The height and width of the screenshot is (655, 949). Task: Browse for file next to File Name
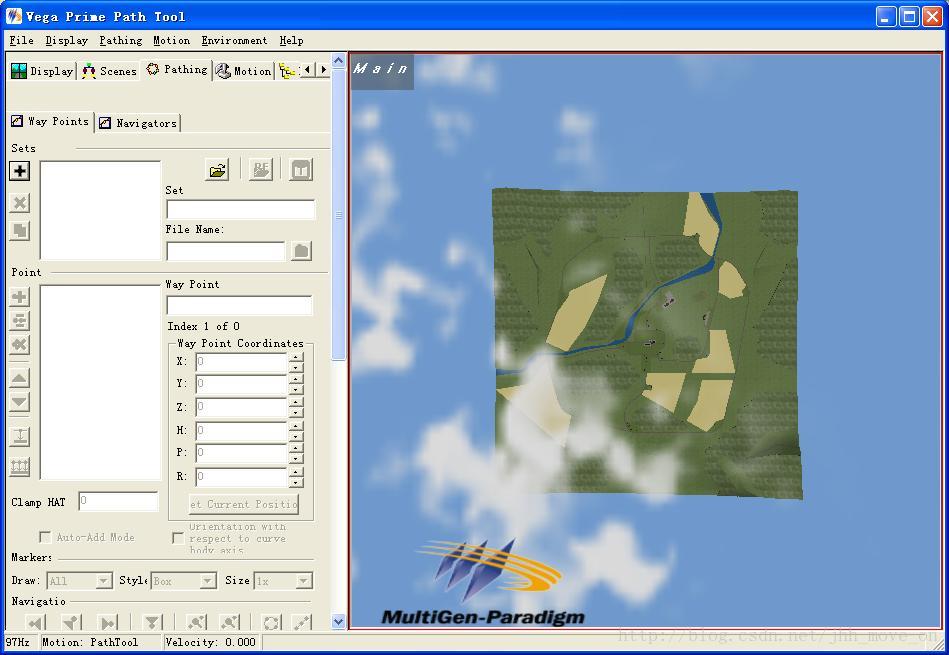click(301, 251)
